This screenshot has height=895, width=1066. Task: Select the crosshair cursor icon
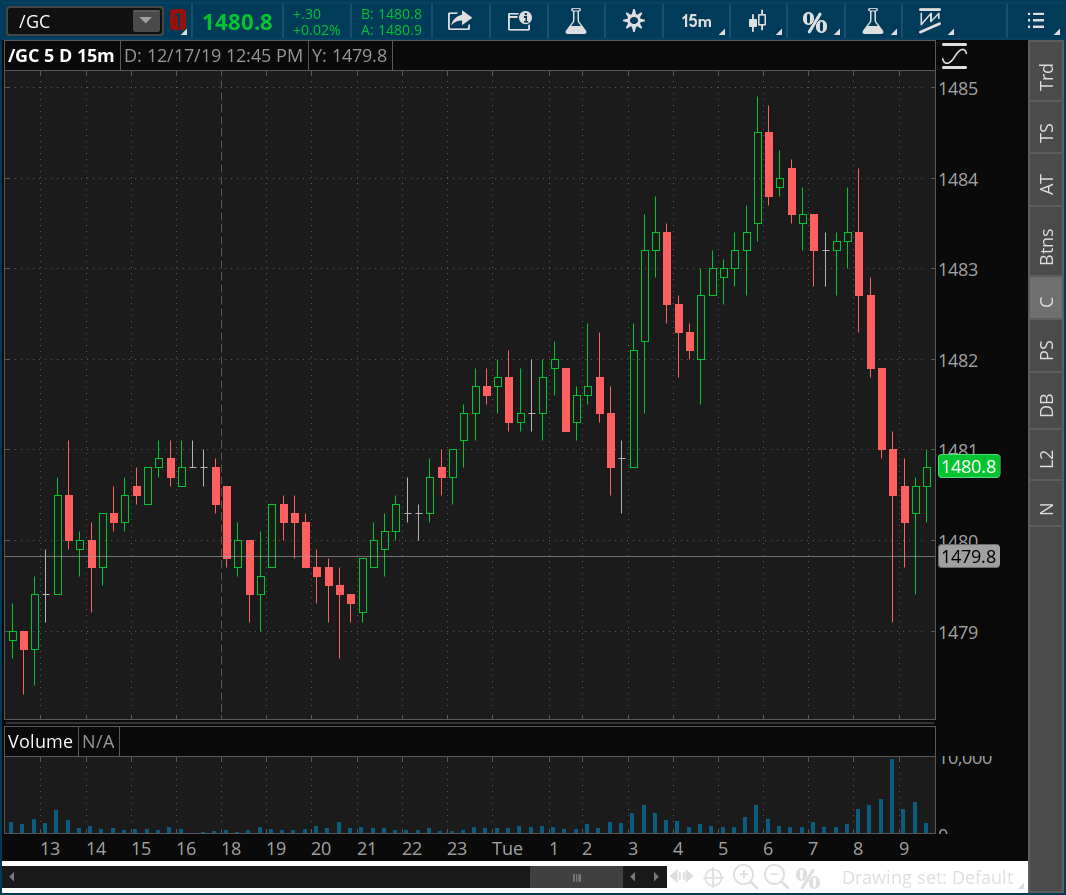[x=713, y=877]
